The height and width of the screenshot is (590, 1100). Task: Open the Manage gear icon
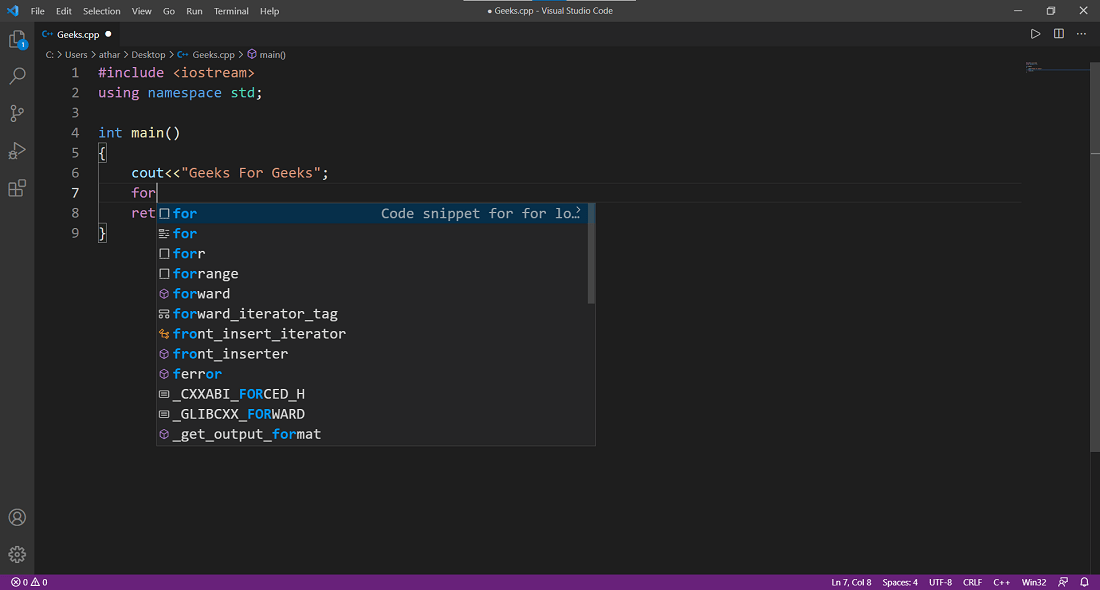coord(17,555)
